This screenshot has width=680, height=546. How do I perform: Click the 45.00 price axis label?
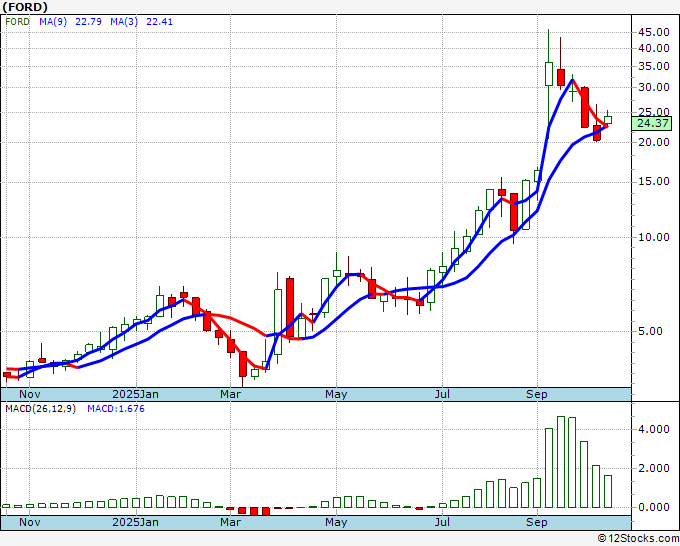tap(654, 32)
